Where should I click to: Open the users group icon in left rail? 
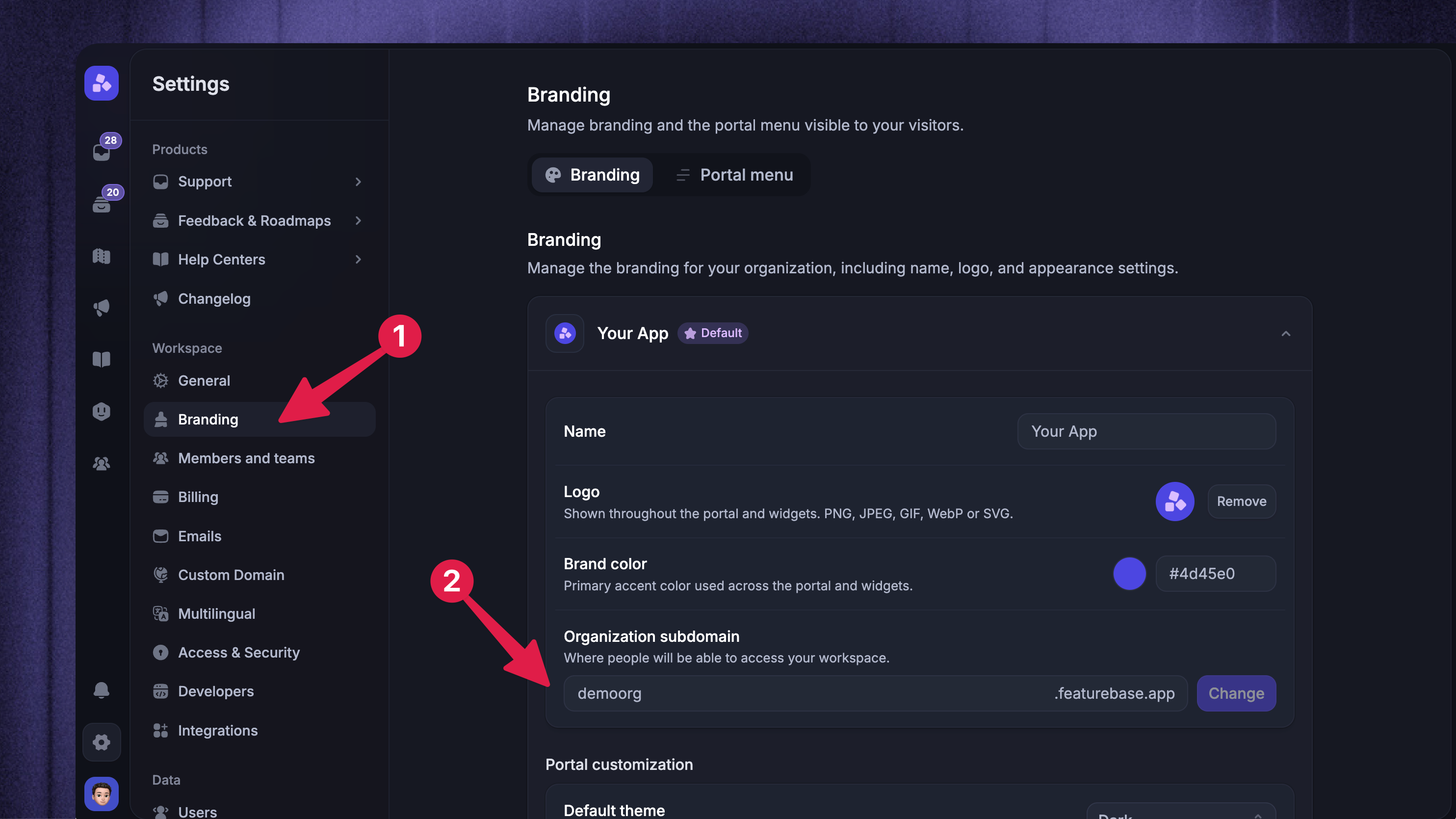102,463
